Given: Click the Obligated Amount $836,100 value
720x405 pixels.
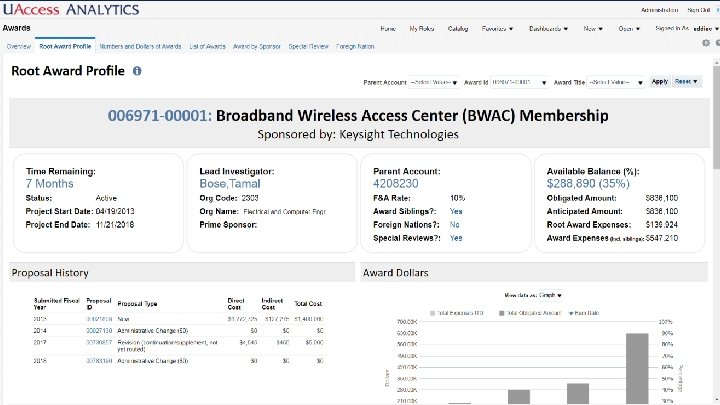Looking at the screenshot, I should [x=662, y=198].
